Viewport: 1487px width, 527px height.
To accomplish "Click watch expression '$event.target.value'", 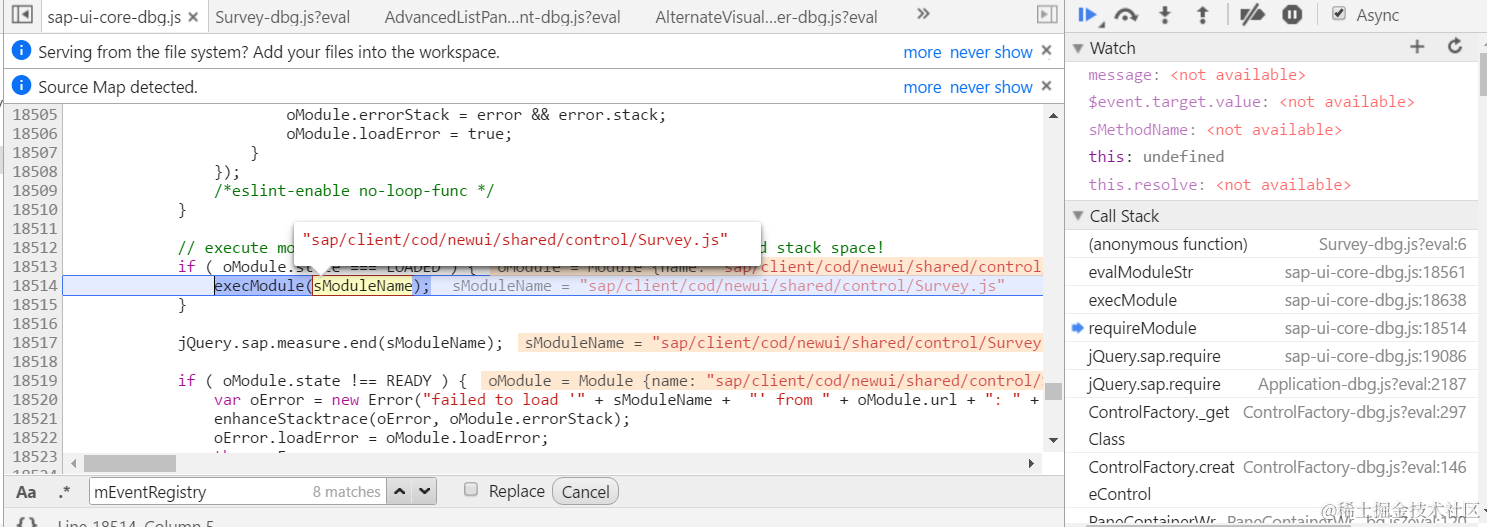I will (1251, 102).
